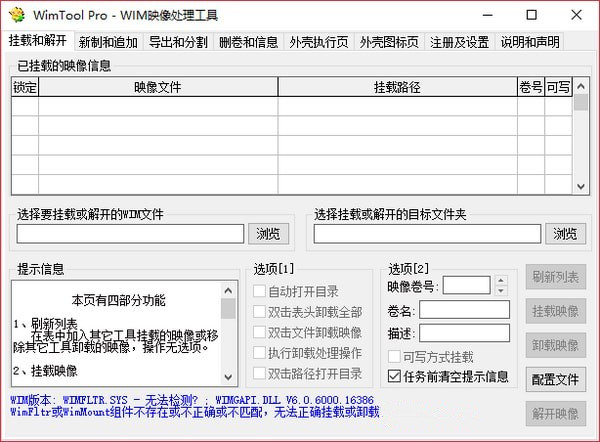Click the WimTool Pro title bar app icon

tap(16, 15)
